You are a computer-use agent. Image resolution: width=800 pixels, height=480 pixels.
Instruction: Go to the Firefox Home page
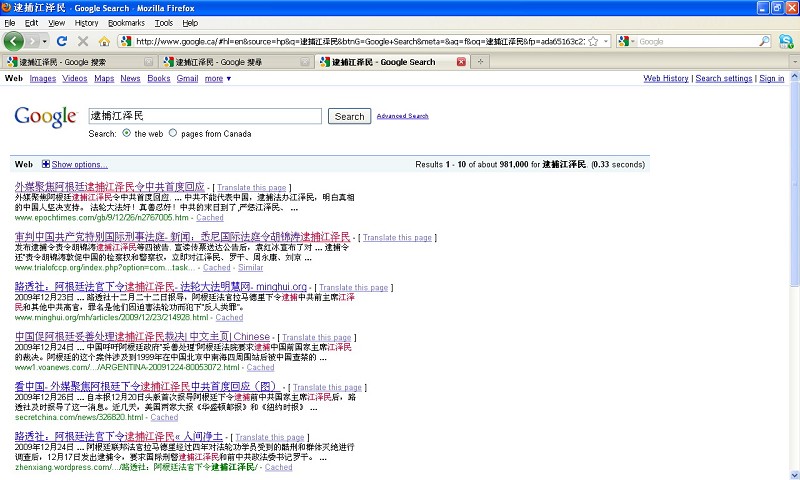point(104,41)
